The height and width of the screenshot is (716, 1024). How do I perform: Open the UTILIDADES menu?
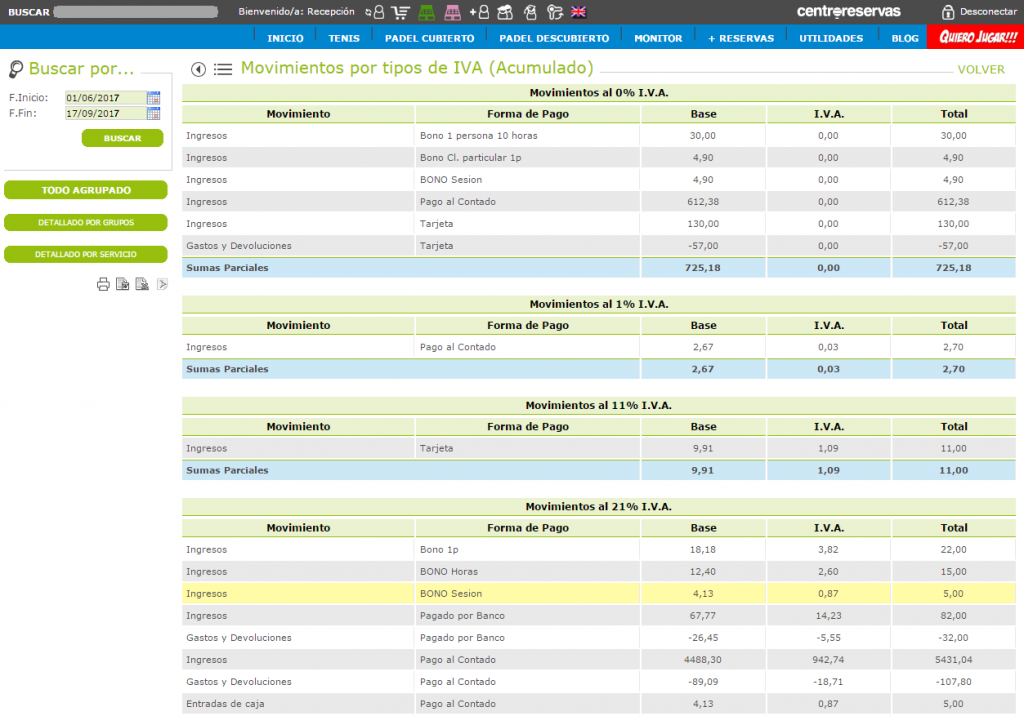[x=831, y=39]
